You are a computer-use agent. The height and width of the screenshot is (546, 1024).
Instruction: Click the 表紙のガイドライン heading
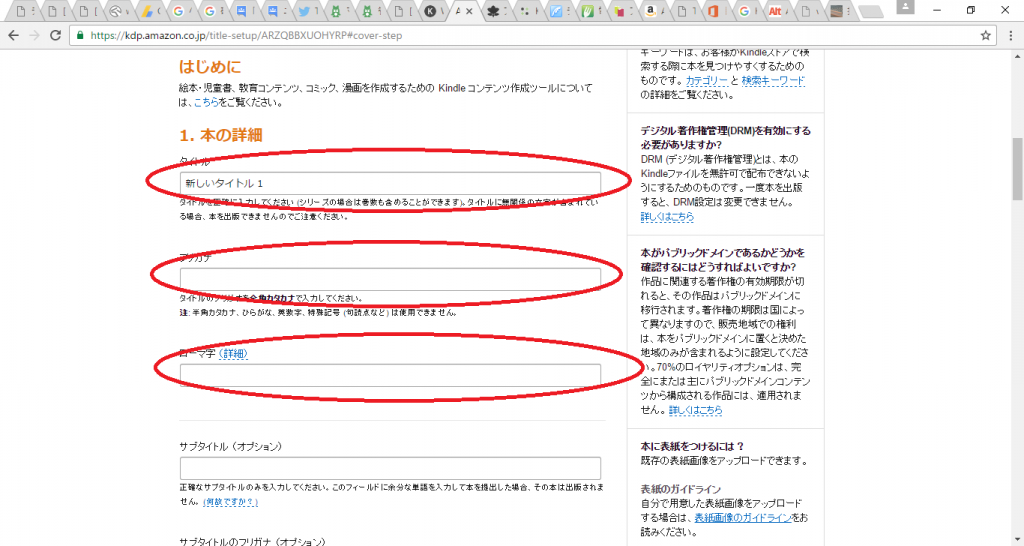tap(680, 489)
